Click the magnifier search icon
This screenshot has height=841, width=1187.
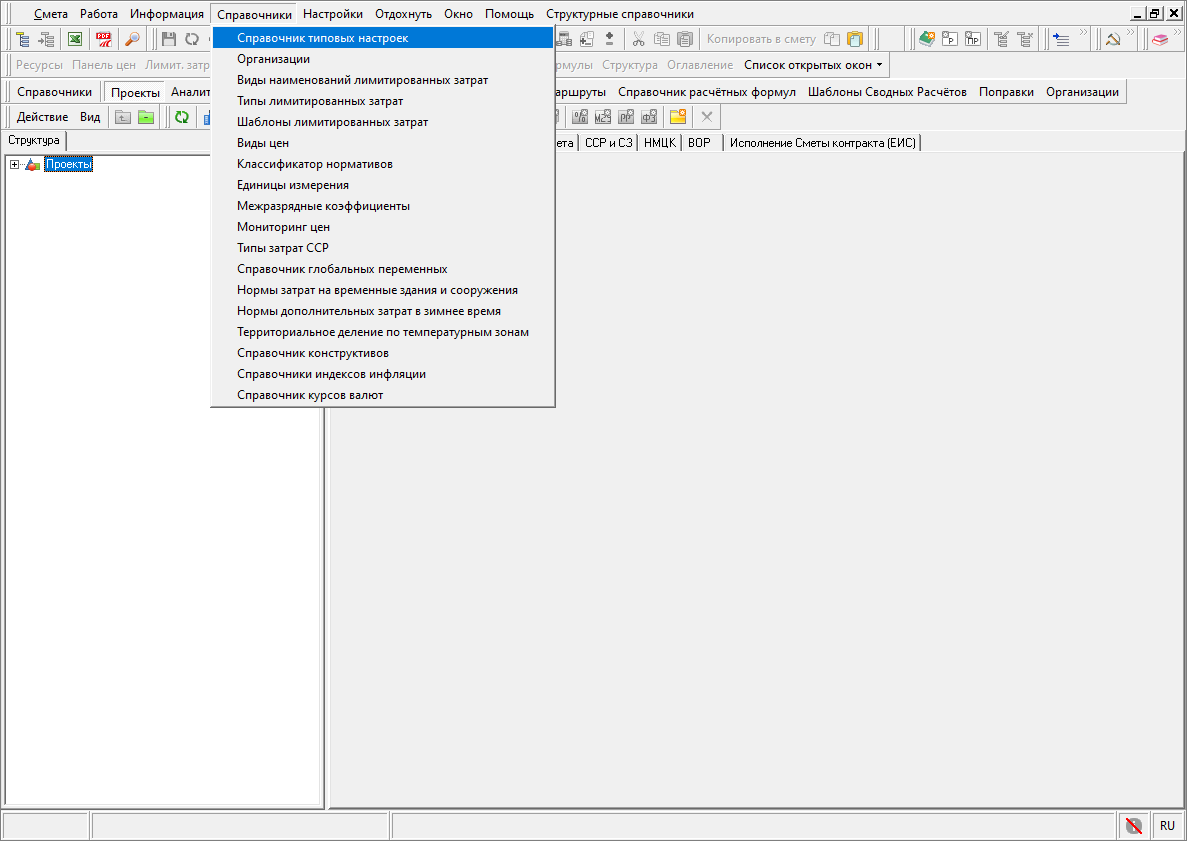(x=132, y=39)
